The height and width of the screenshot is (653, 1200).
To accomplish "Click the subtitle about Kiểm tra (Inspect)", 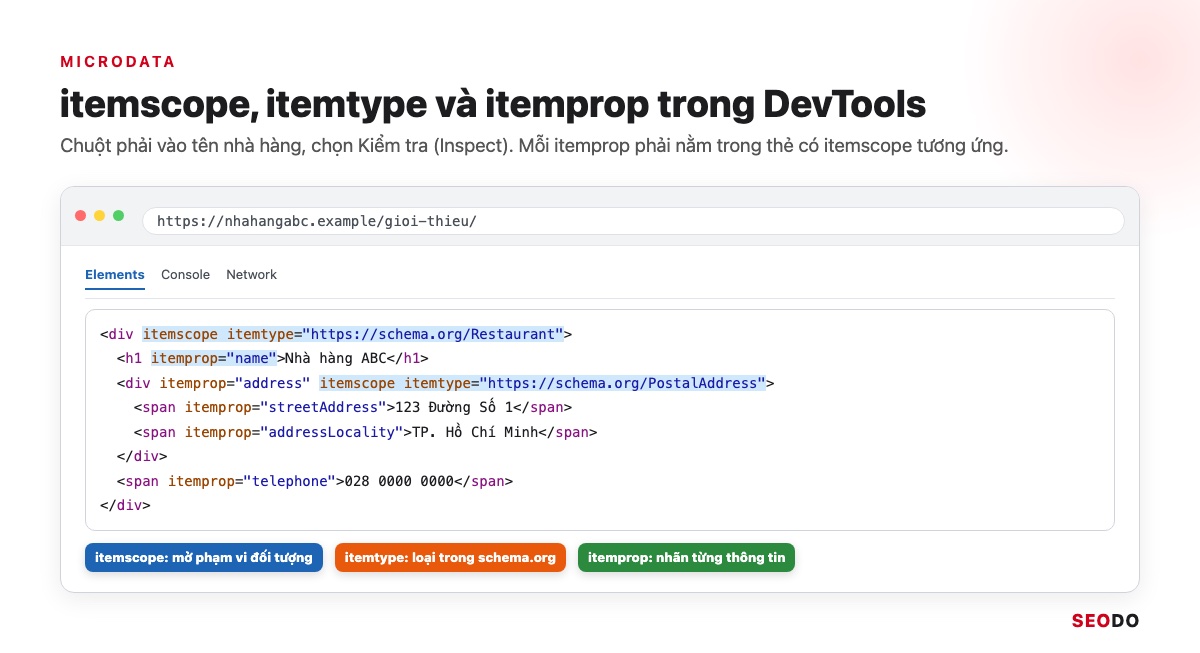I will click(534, 147).
